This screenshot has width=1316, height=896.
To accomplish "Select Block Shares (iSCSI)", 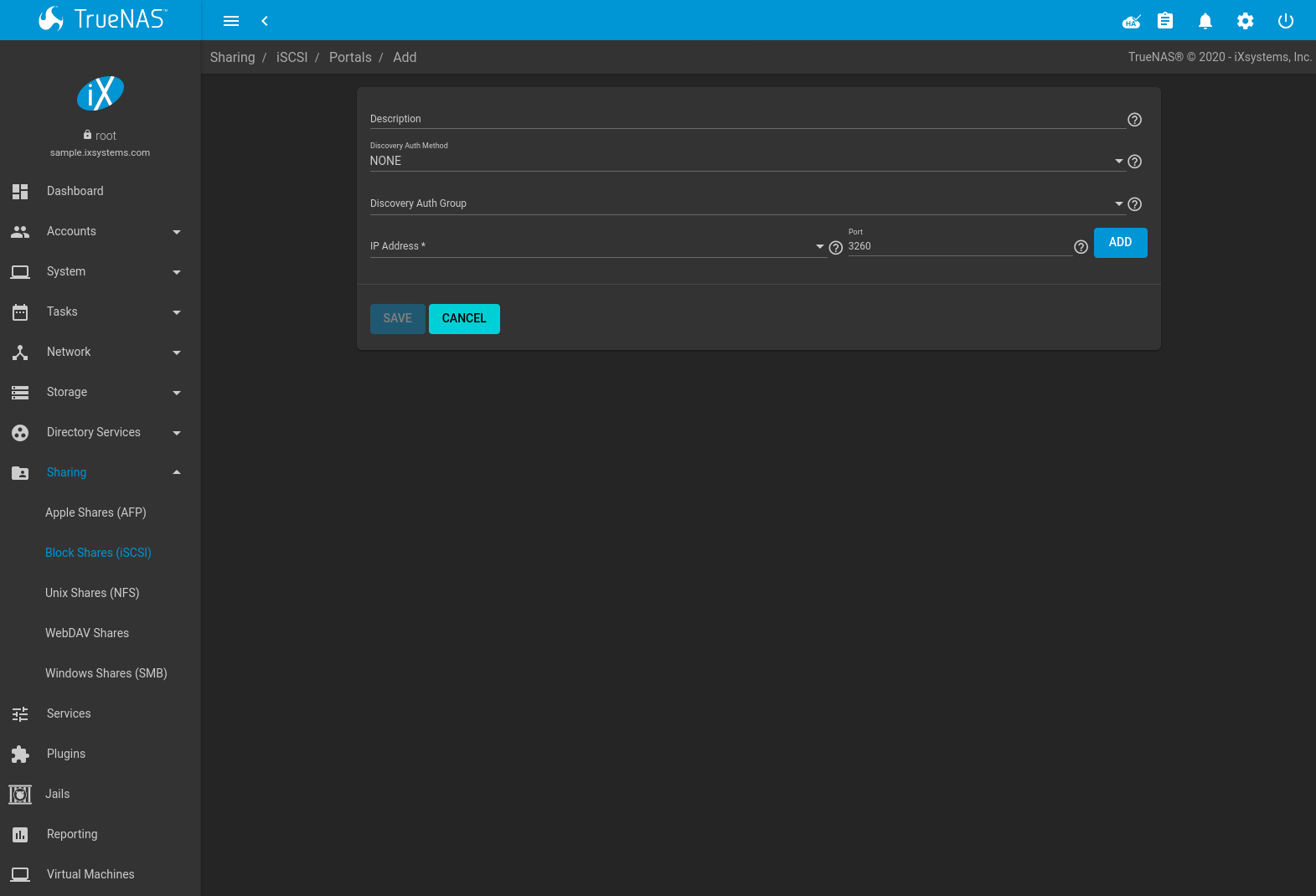I will click(x=98, y=553).
